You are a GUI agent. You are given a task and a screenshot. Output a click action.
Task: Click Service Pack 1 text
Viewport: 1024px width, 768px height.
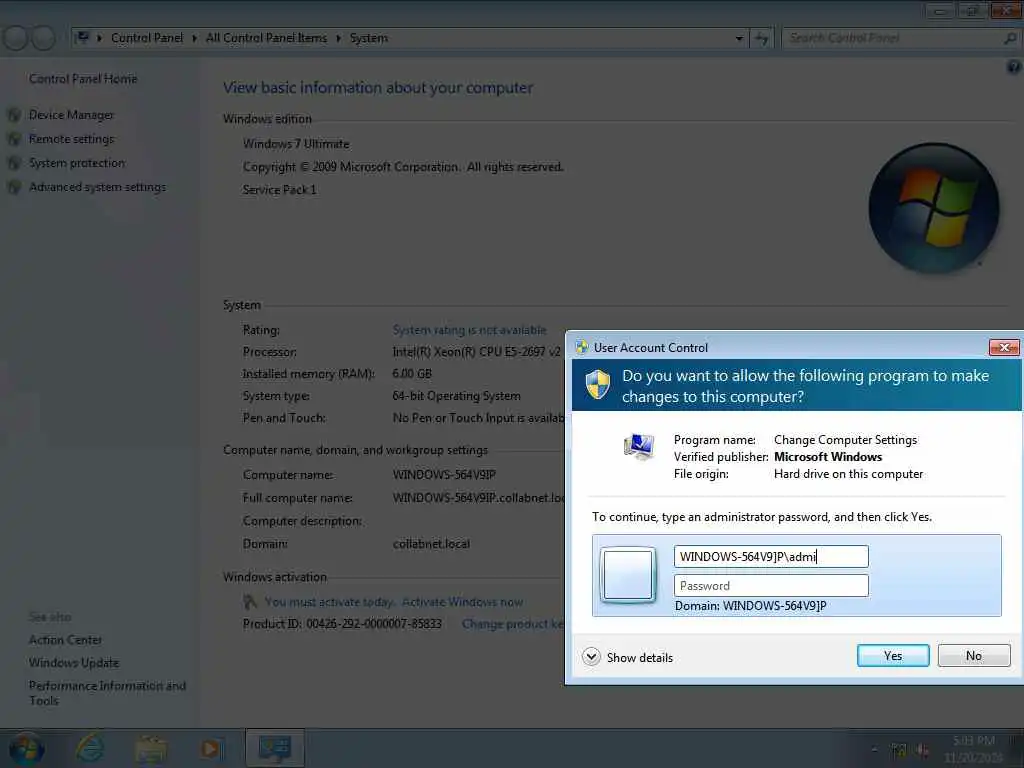point(280,190)
